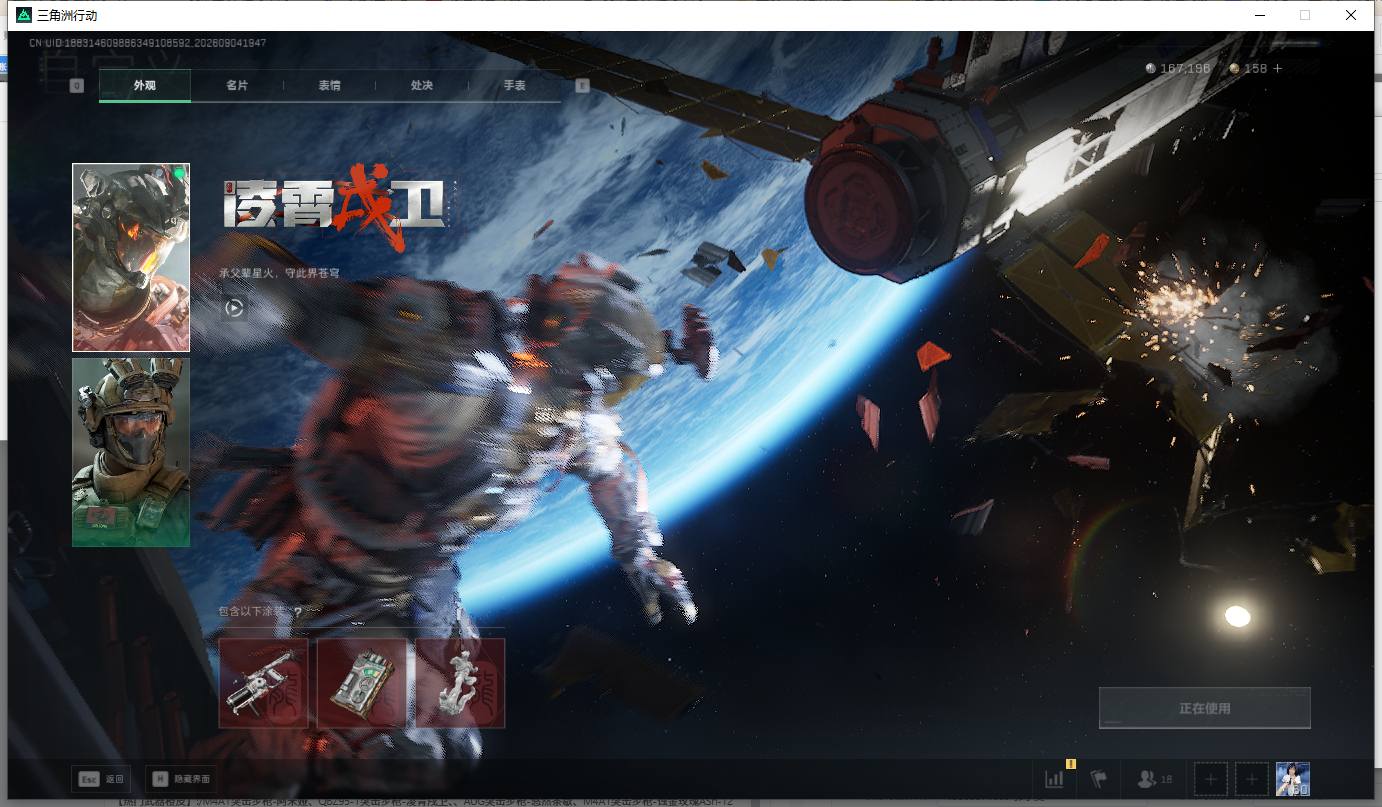The width and height of the screenshot is (1382, 807).
Task: Click the 正在使用 button
Action: coord(1205,708)
